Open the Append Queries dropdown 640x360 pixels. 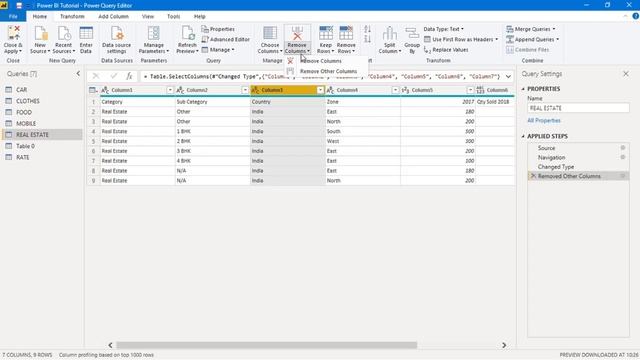click(533, 39)
